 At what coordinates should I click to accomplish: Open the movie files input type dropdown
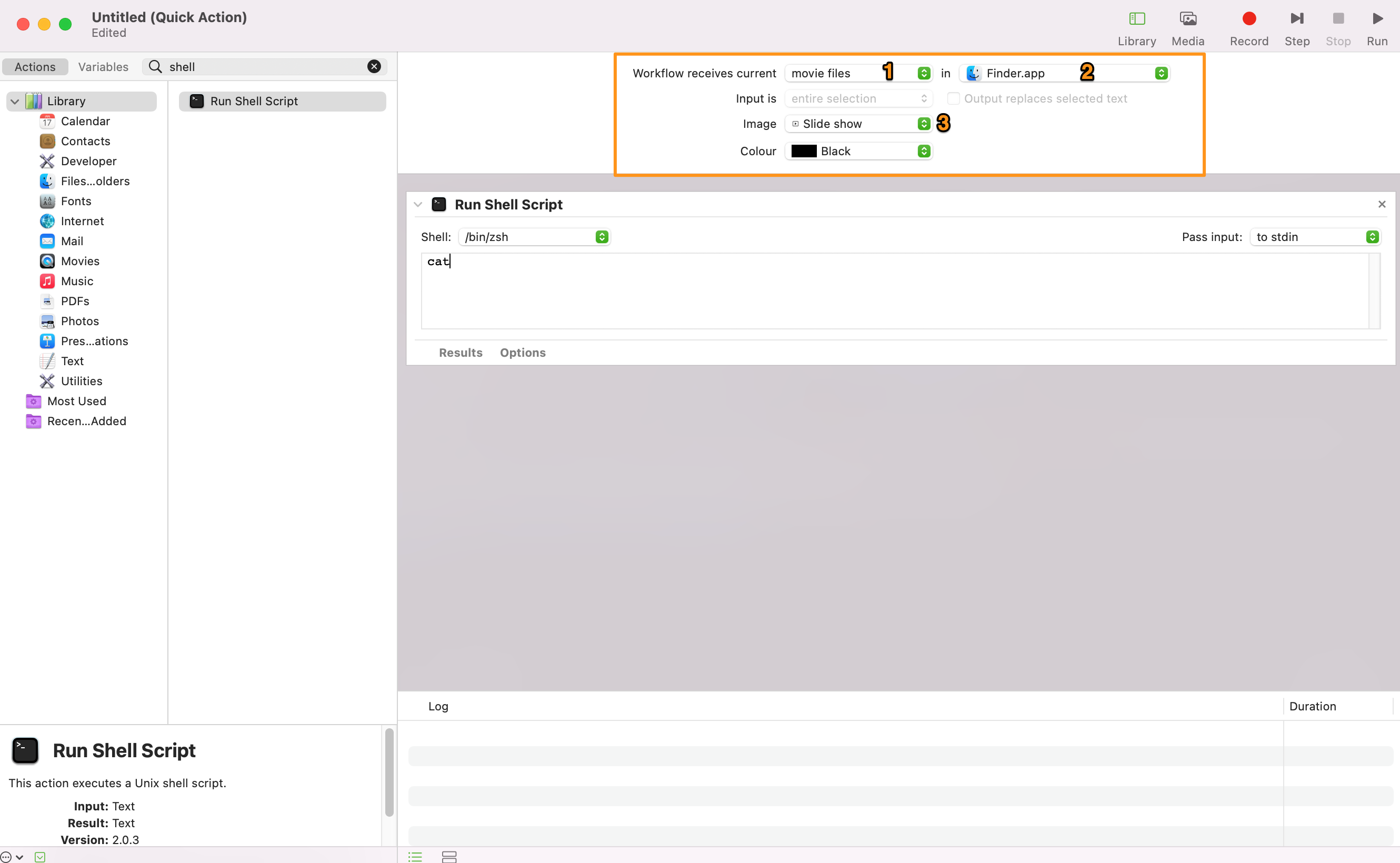click(858, 73)
